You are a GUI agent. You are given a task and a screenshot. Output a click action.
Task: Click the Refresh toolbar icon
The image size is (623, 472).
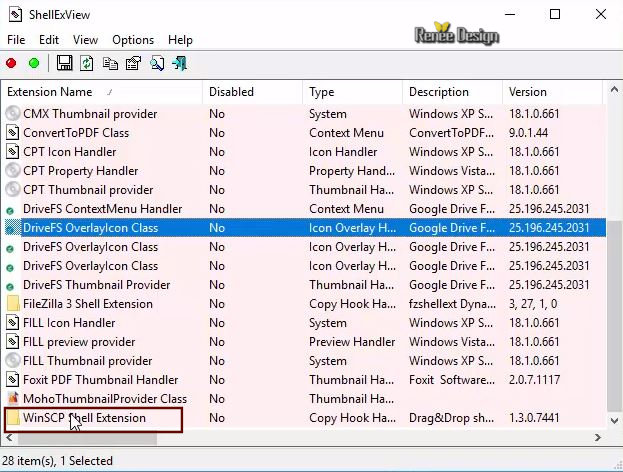tap(87, 63)
